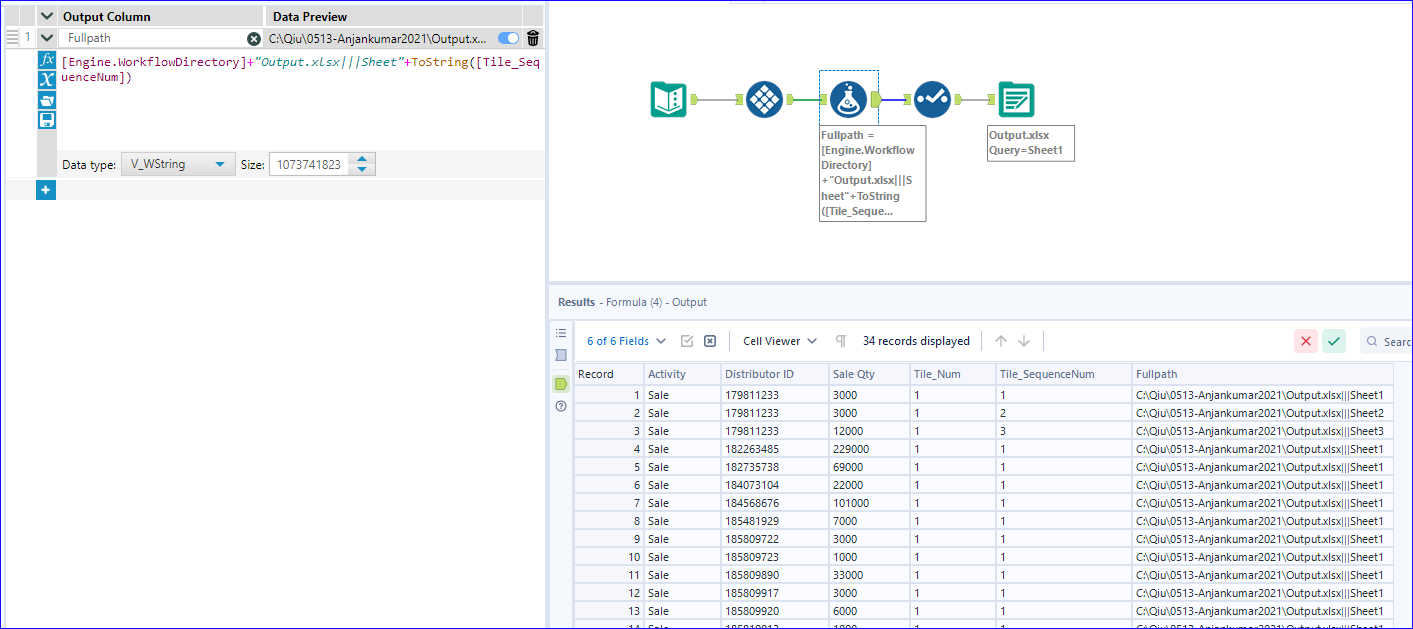Open the Columns and Constants panel

click(47, 81)
